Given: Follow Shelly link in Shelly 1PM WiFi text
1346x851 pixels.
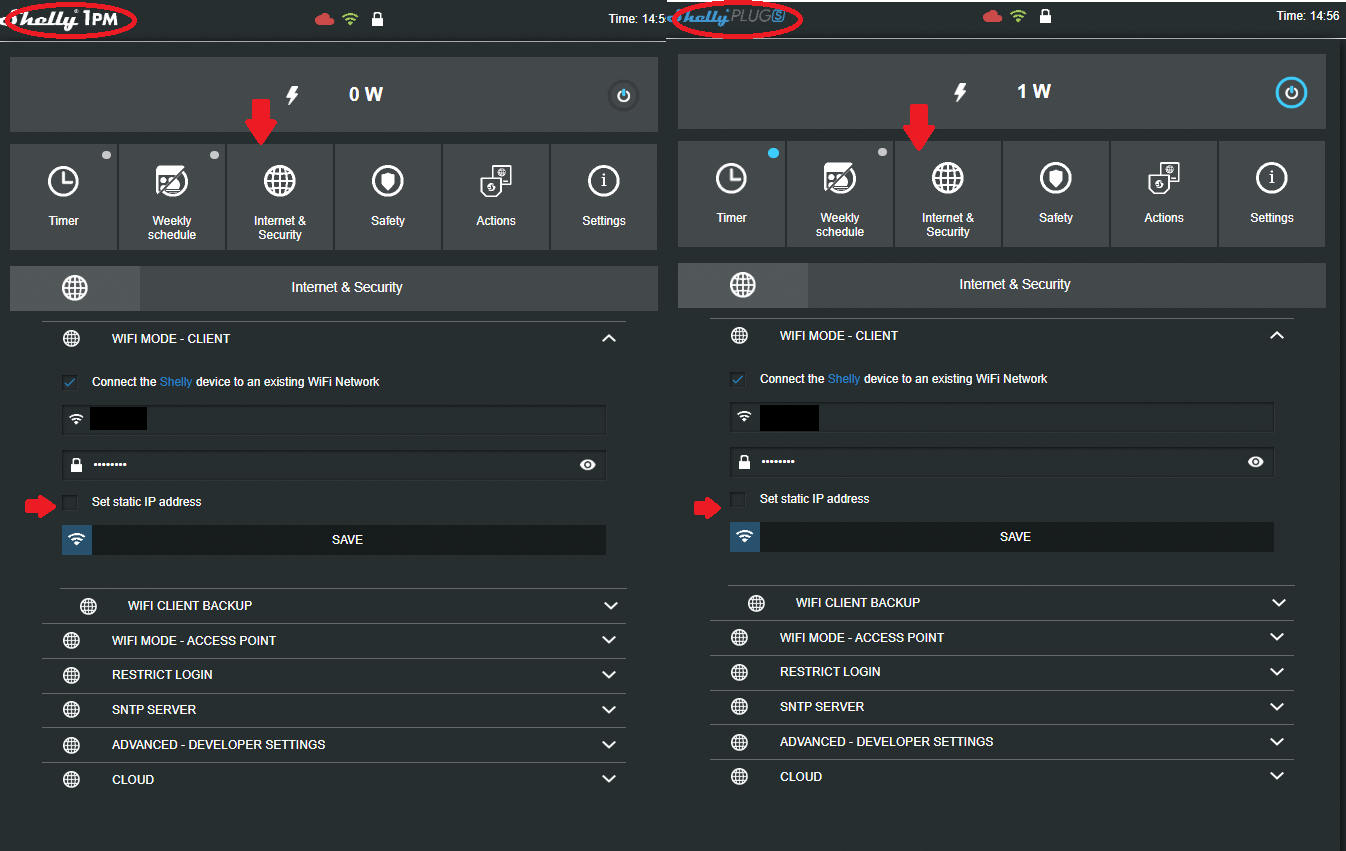Looking at the screenshot, I should coord(176,382).
